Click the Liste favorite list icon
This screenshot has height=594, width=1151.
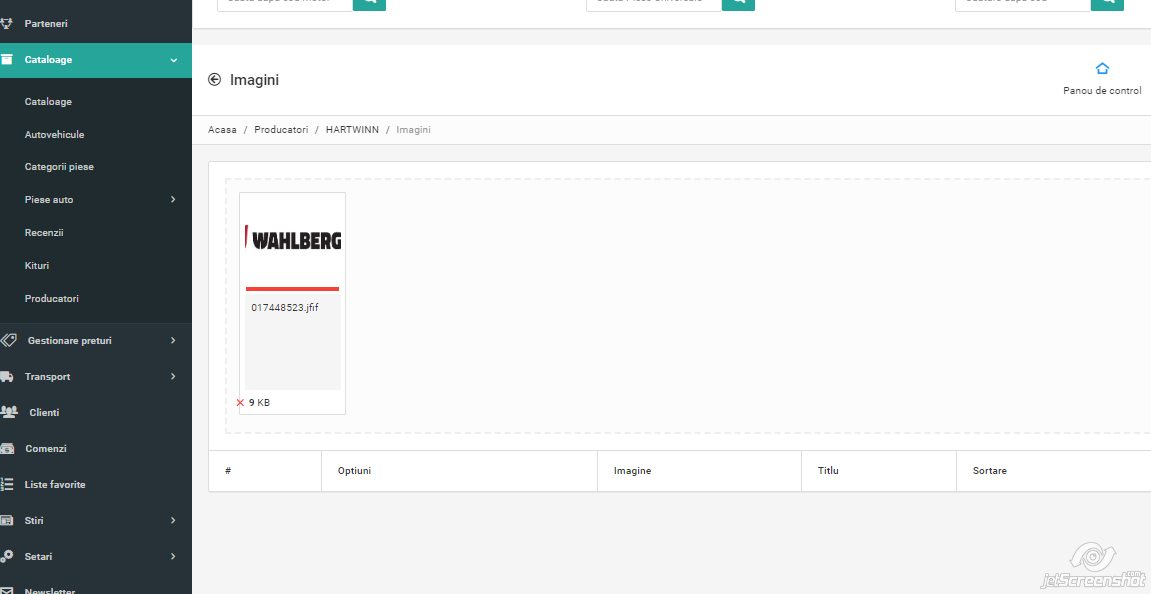click(x=7, y=484)
